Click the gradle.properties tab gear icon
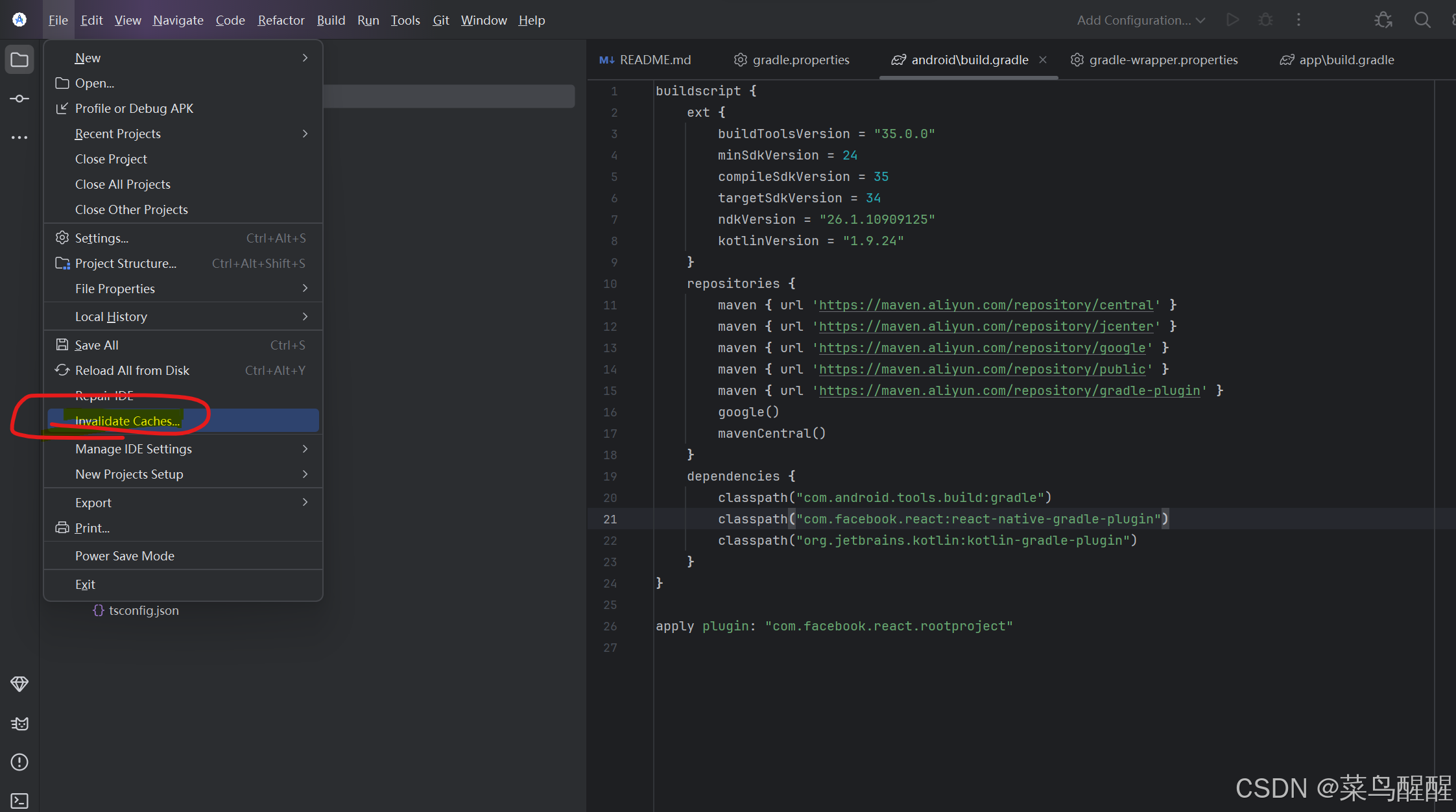 pos(740,60)
